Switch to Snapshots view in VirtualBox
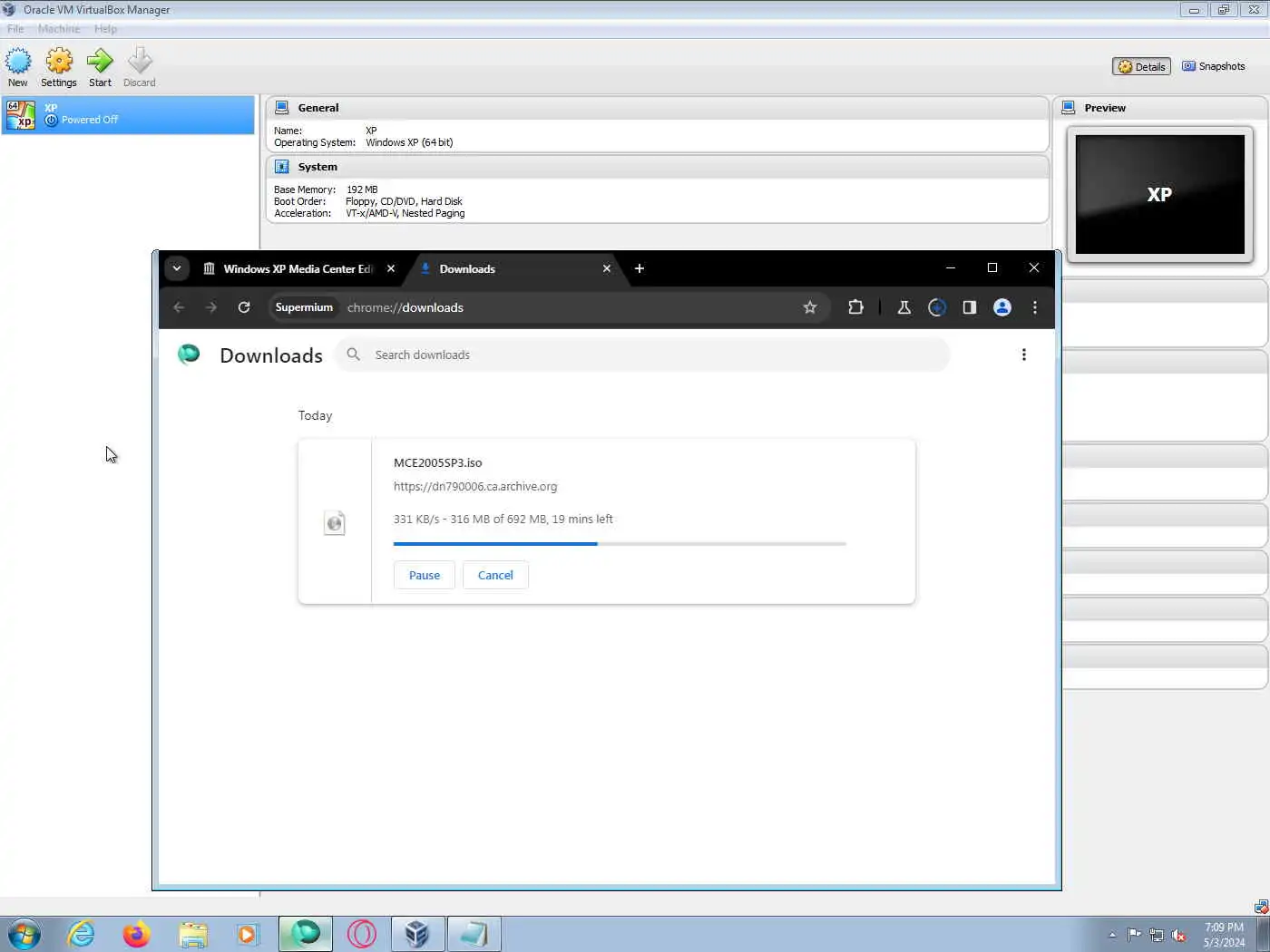 point(1214,66)
